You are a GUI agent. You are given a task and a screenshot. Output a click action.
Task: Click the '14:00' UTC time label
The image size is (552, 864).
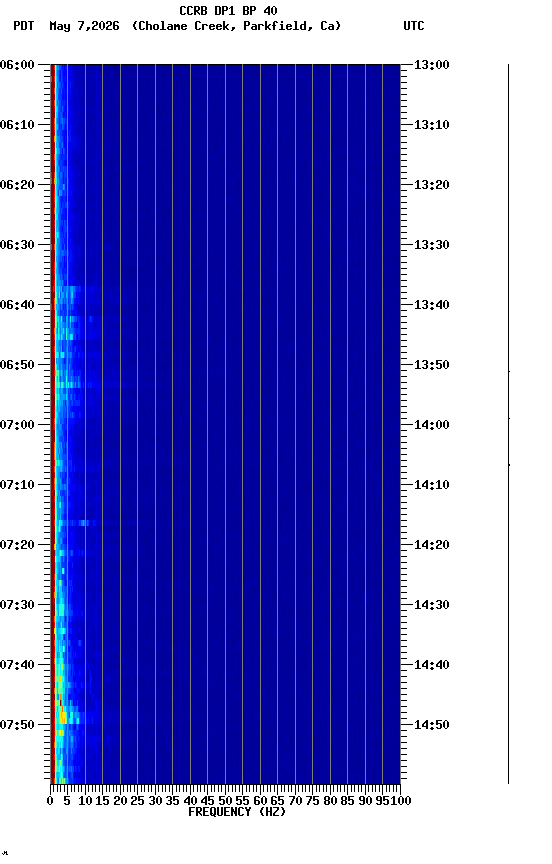[x=432, y=425]
